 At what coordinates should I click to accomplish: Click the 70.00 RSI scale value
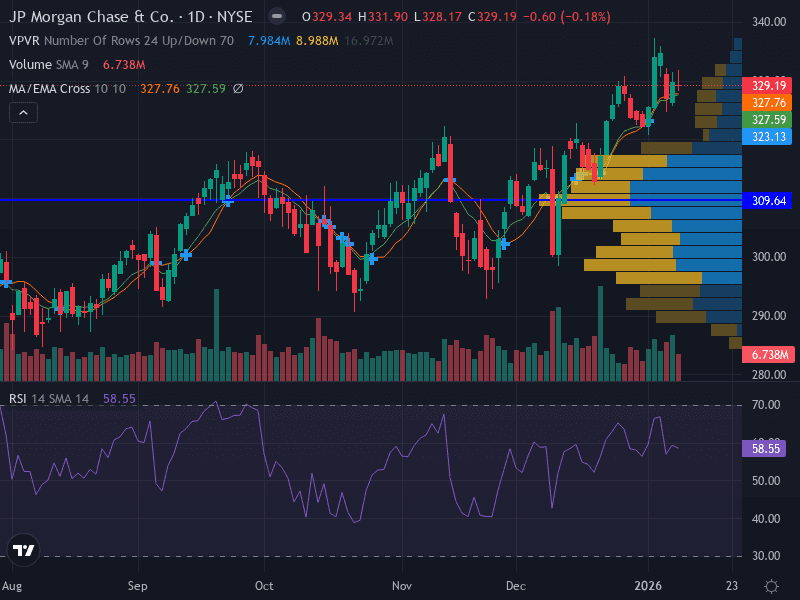point(766,405)
